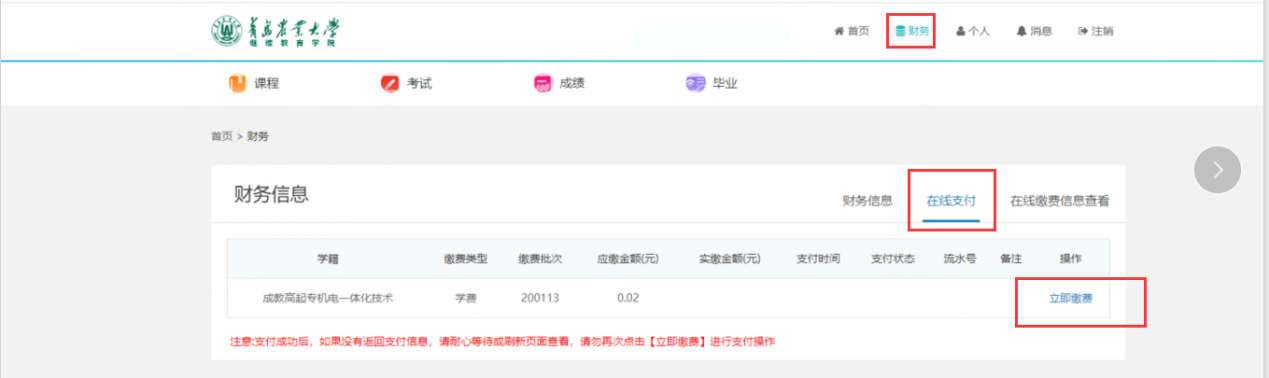Click 首页 in the breadcrumb
The image size is (1269, 378).
[x=221, y=136]
